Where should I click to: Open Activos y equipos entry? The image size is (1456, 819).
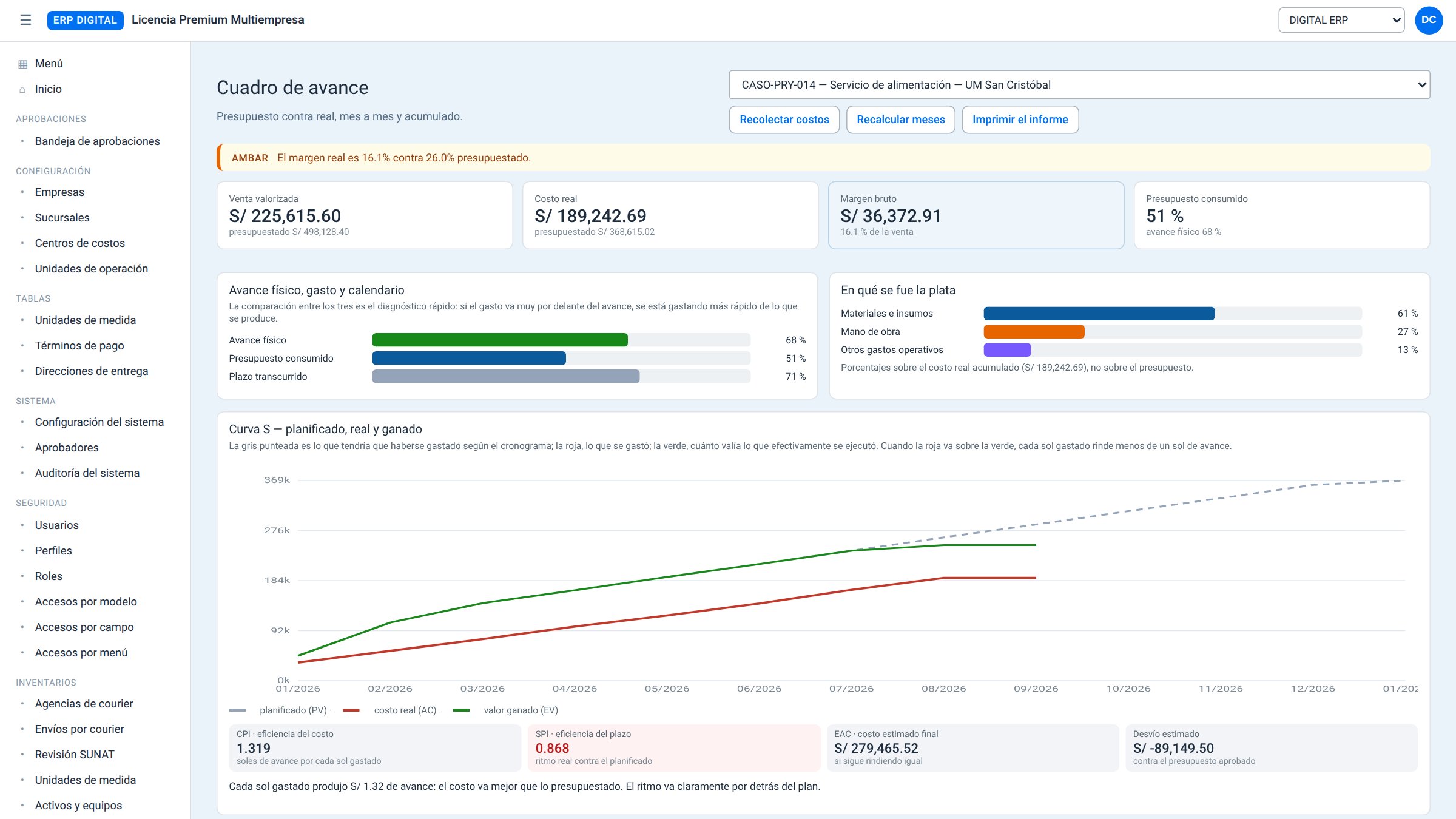point(78,806)
